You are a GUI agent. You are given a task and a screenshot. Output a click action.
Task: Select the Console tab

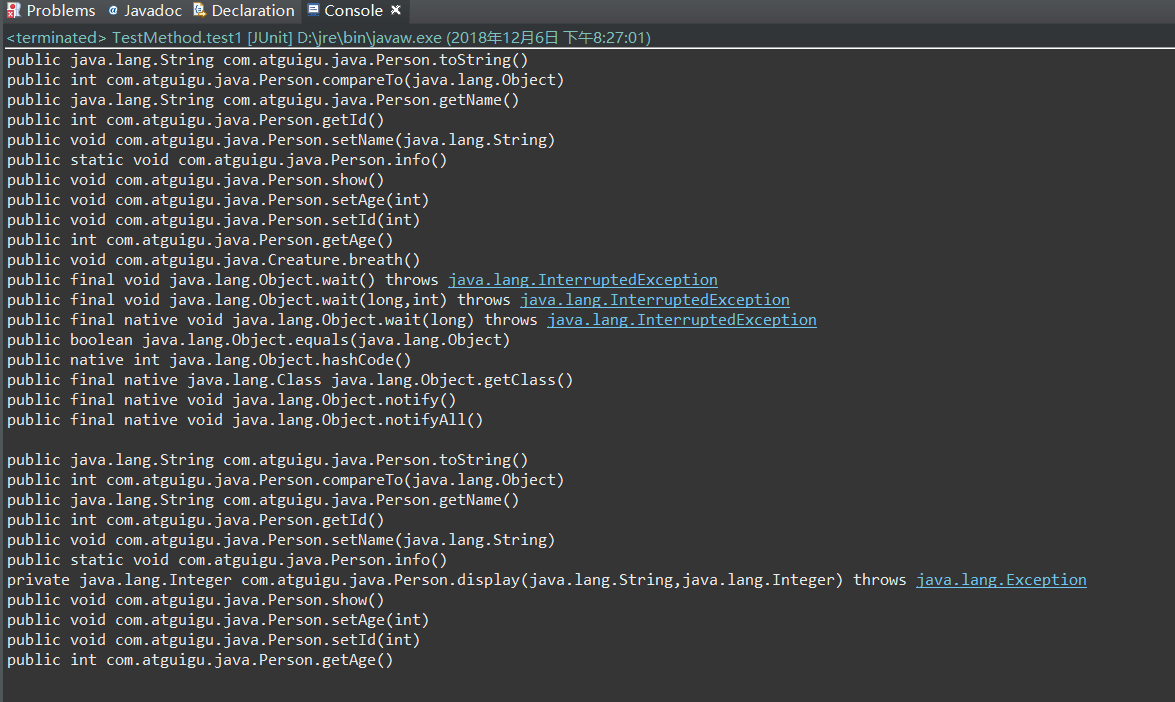tap(354, 10)
